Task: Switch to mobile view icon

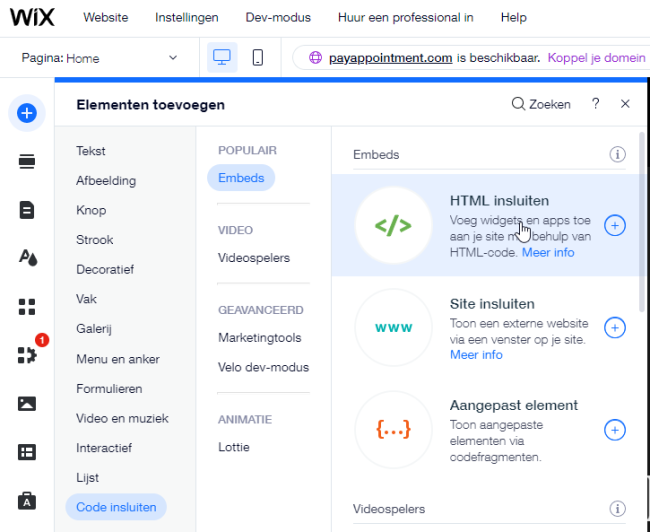Action: [x=257, y=58]
